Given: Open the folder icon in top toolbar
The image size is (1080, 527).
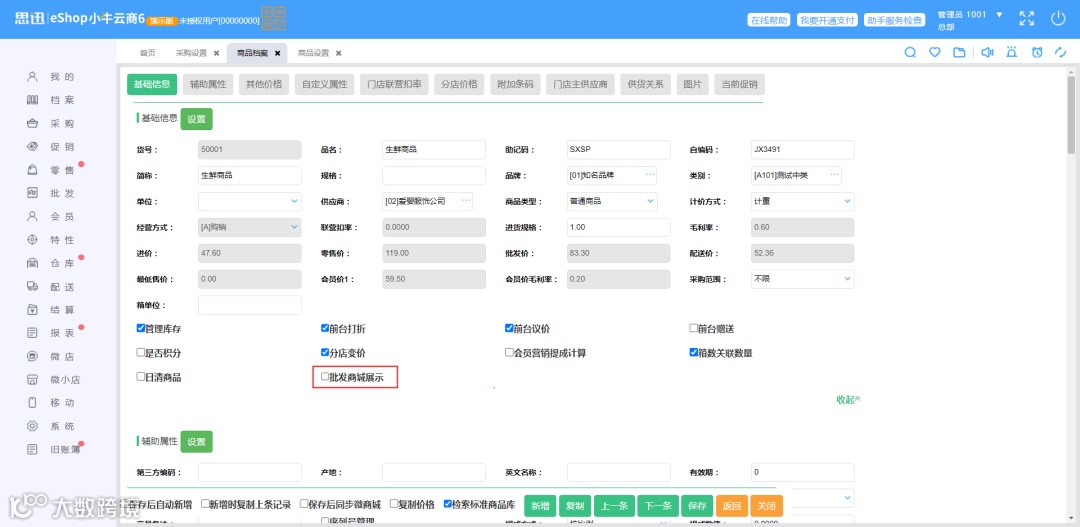Looking at the screenshot, I should point(959,52).
